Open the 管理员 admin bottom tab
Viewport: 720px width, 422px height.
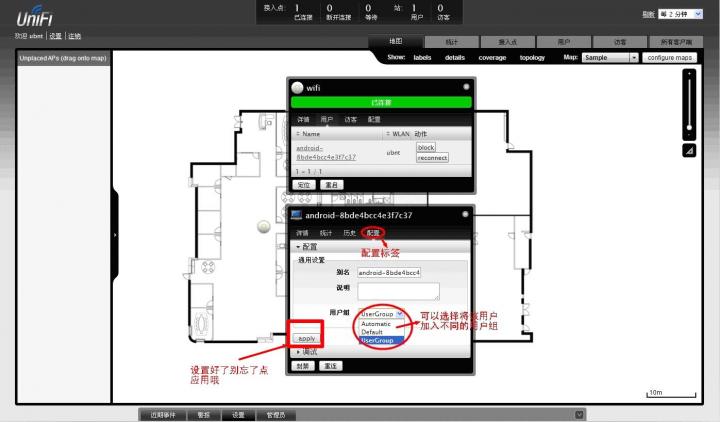(x=276, y=415)
